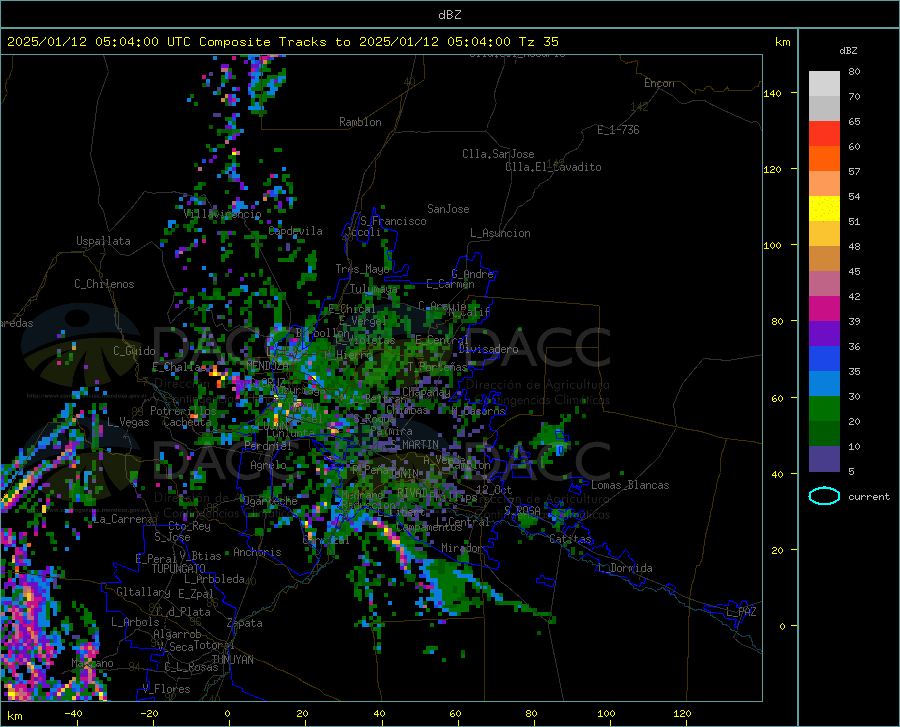Viewport: 900px width, 727px height.
Task: Select the mauve 45 dBZ color swatch
Action: [x=824, y=284]
